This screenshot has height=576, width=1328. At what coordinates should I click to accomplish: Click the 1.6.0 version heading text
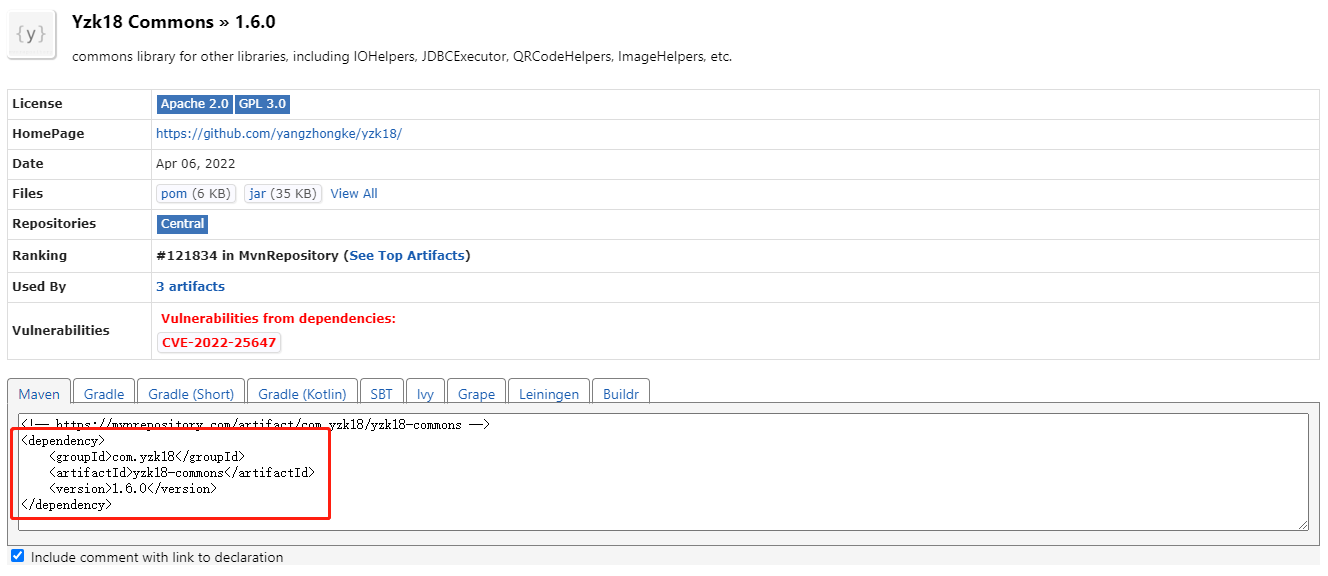pos(255,22)
